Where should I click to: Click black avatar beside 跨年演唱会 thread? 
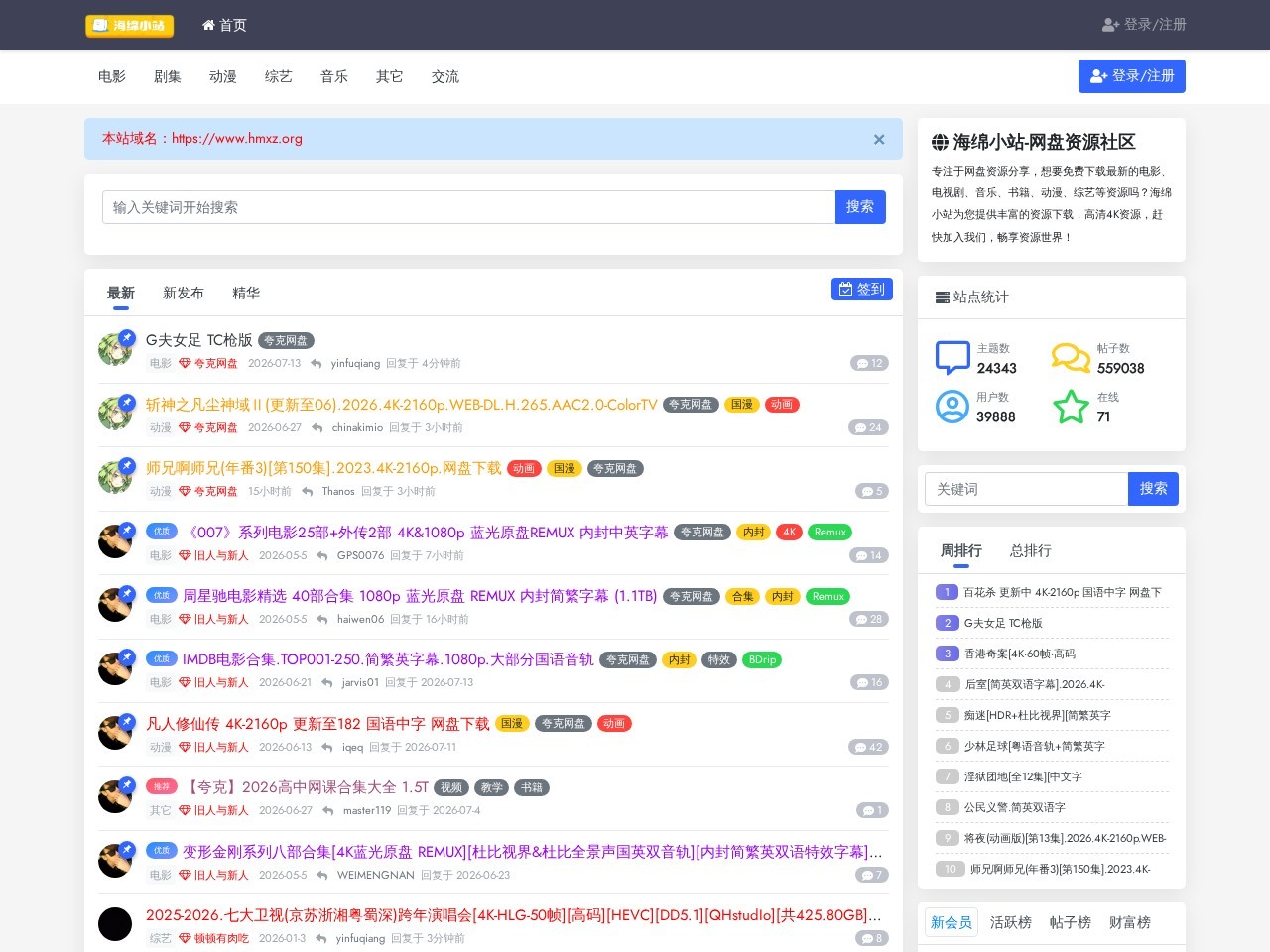coord(115,924)
